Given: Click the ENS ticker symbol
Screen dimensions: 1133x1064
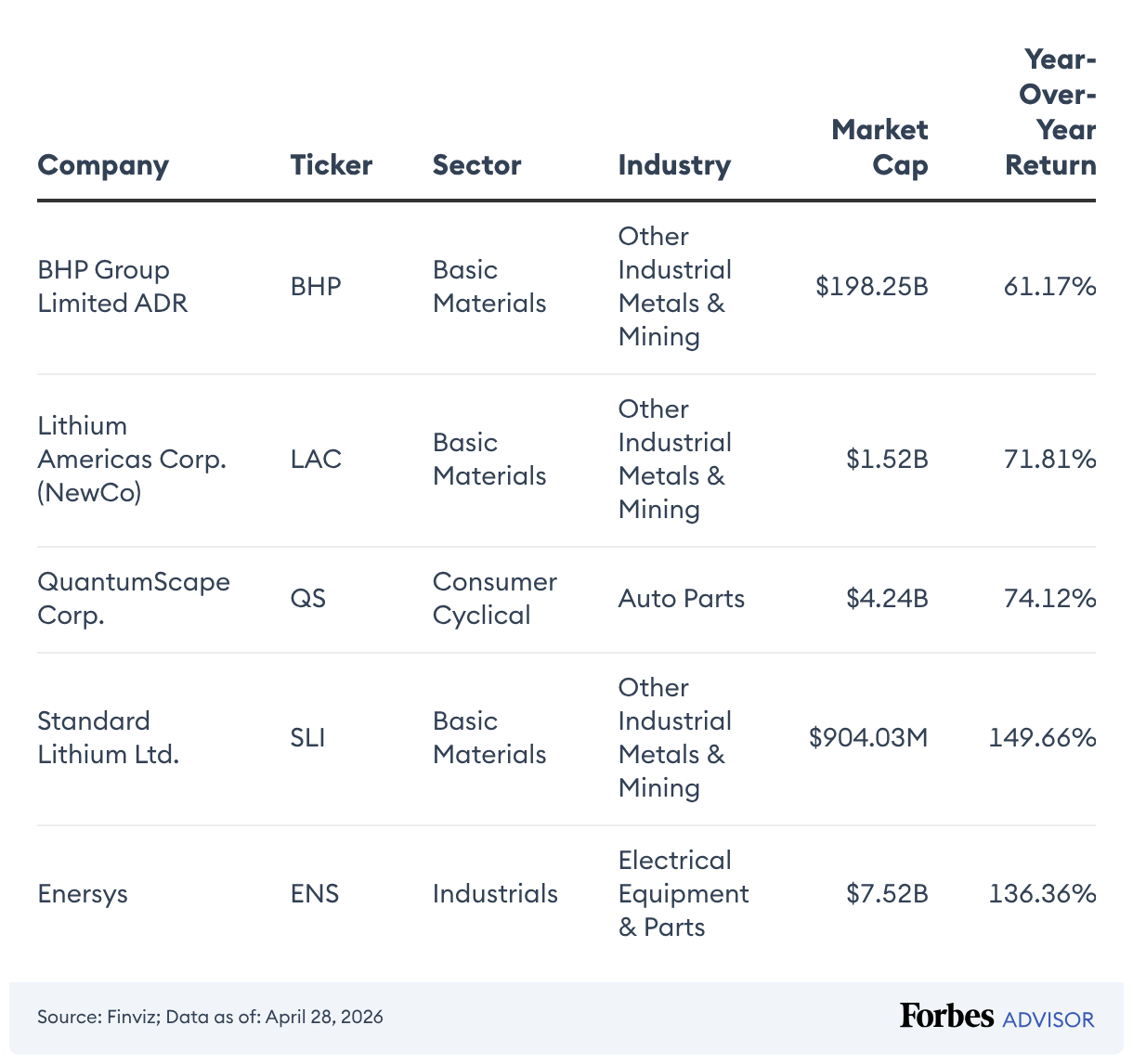Looking at the screenshot, I should [x=315, y=894].
